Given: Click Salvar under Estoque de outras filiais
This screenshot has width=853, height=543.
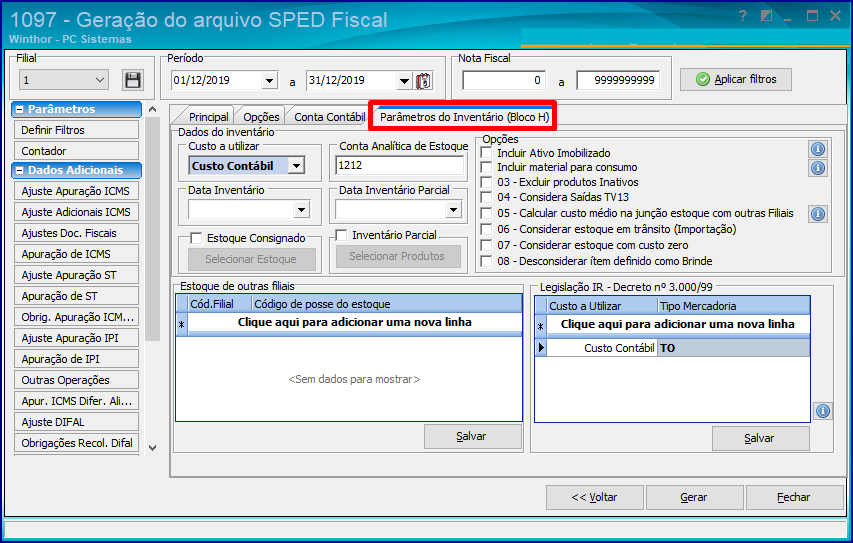Looking at the screenshot, I should pyautogui.click(x=472, y=436).
